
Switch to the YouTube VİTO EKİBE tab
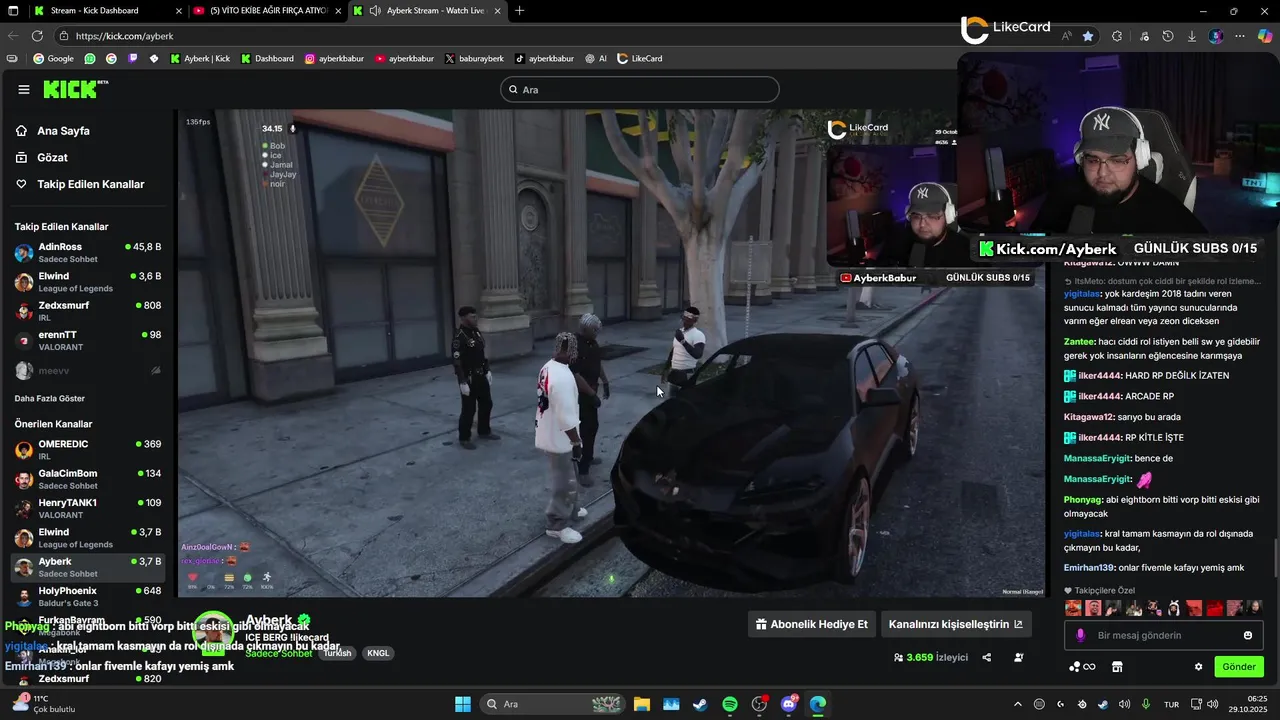268,10
